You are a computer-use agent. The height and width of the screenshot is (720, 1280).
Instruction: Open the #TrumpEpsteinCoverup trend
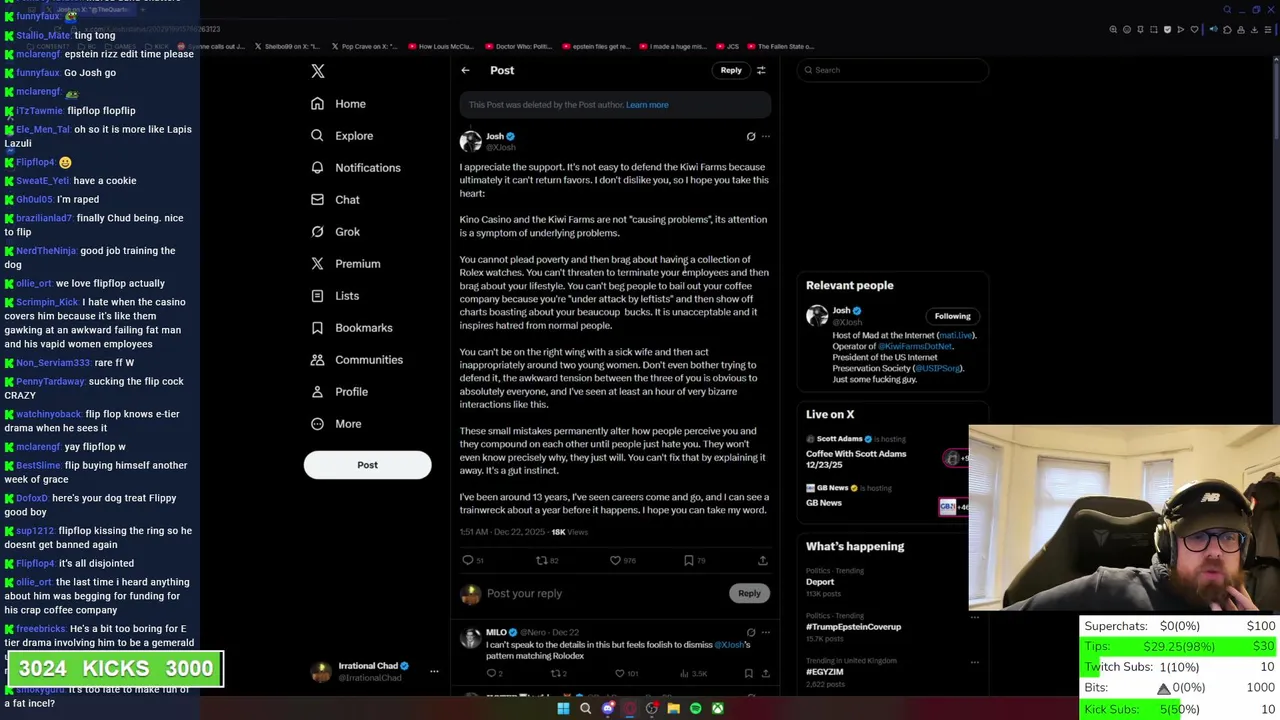click(853, 627)
